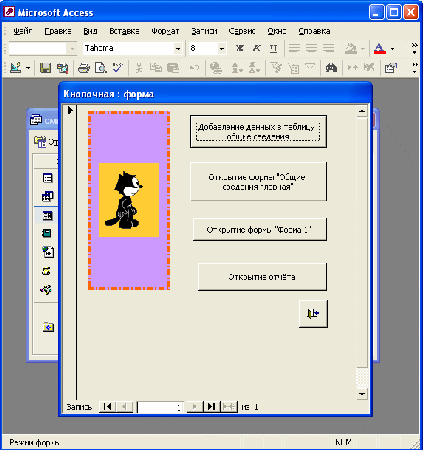
Task: Click the record number input field
Action: 160,407
